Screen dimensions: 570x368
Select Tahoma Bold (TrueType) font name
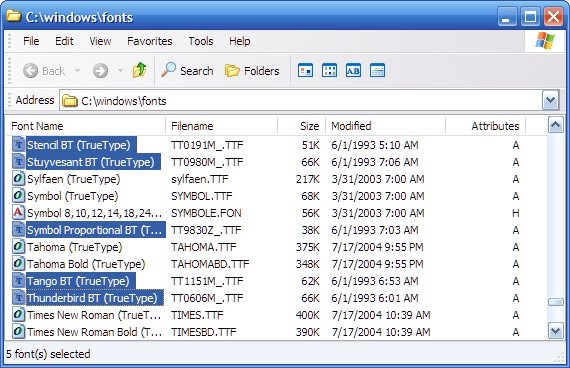coord(86,264)
